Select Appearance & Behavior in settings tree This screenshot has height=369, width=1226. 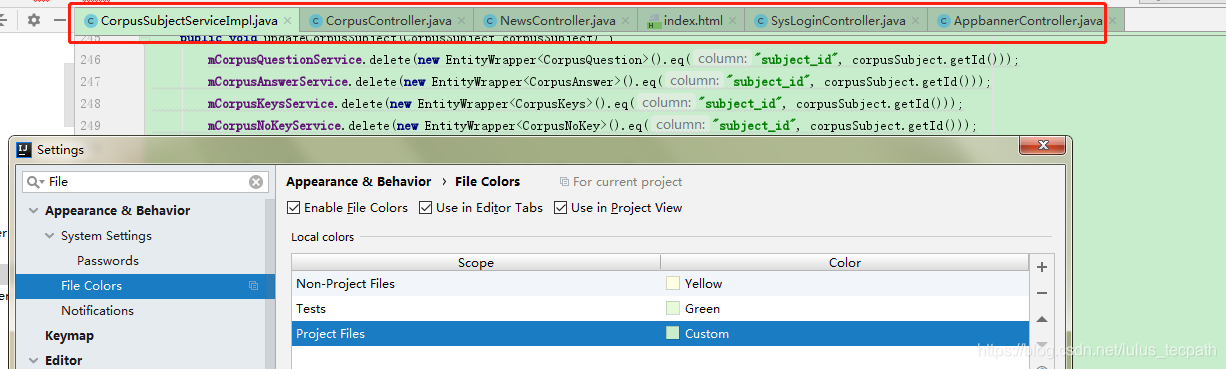117,211
